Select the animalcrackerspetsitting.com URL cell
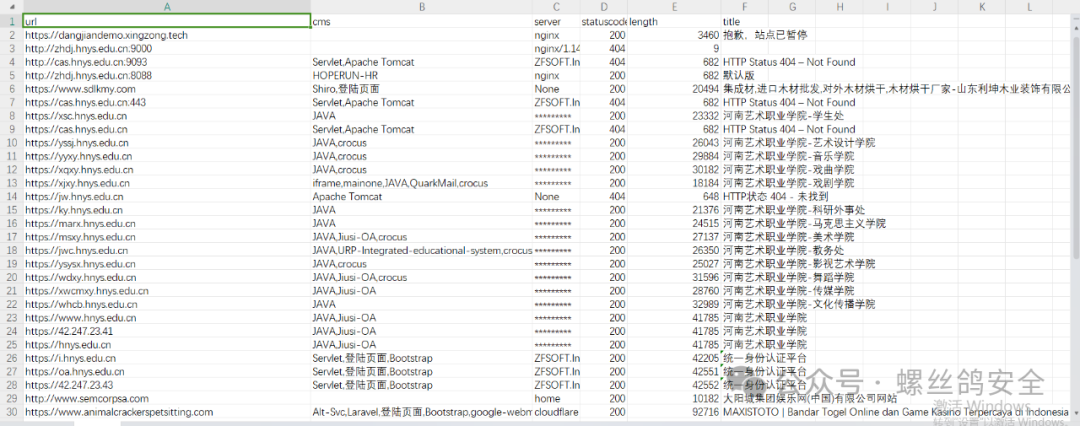Image resolution: width=1080 pixels, height=426 pixels. (167, 412)
